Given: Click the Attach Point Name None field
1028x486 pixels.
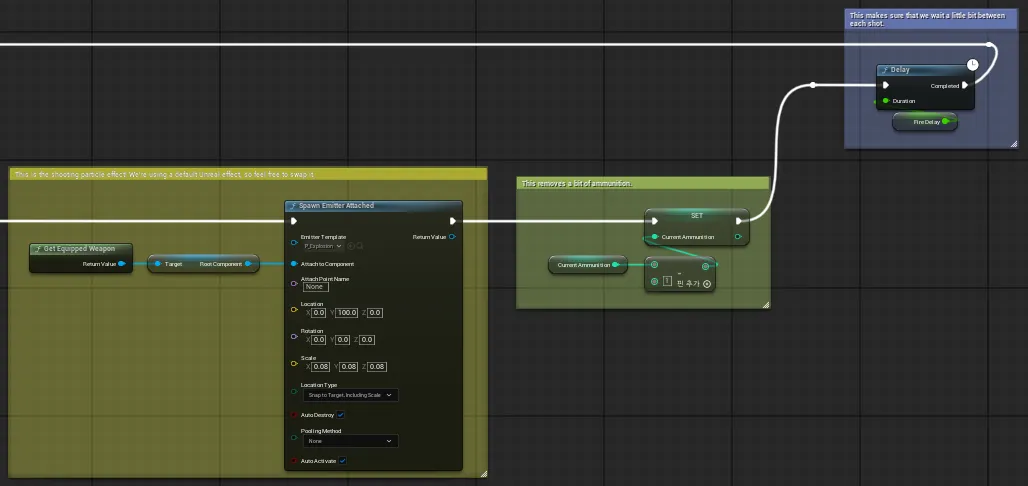Looking at the screenshot, I should 315,287.
